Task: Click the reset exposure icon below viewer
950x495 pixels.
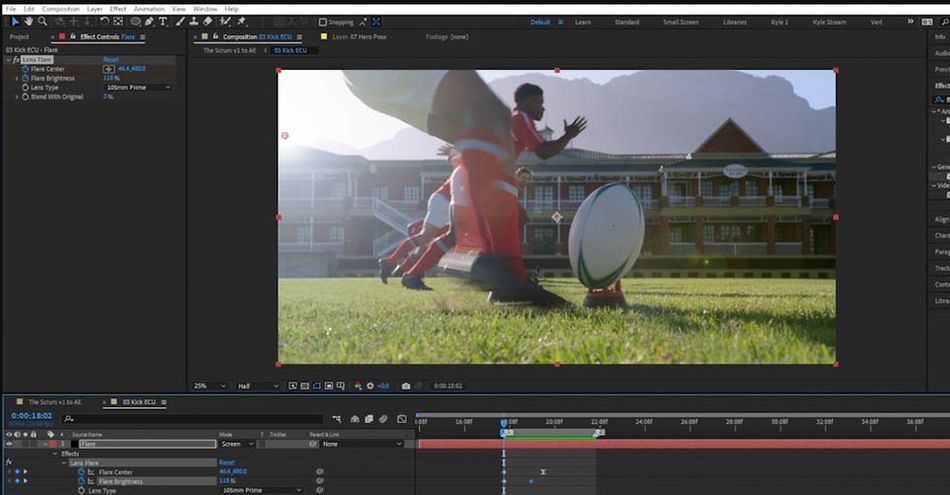Action: (370, 386)
